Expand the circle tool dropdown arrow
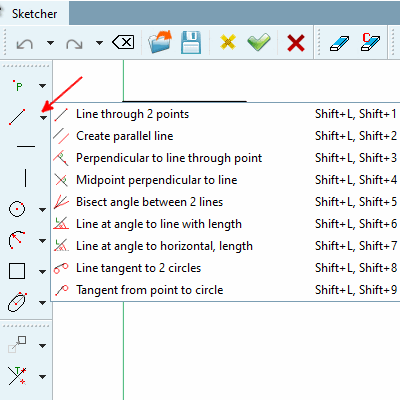This screenshot has height=400, width=400. coord(42,210)
